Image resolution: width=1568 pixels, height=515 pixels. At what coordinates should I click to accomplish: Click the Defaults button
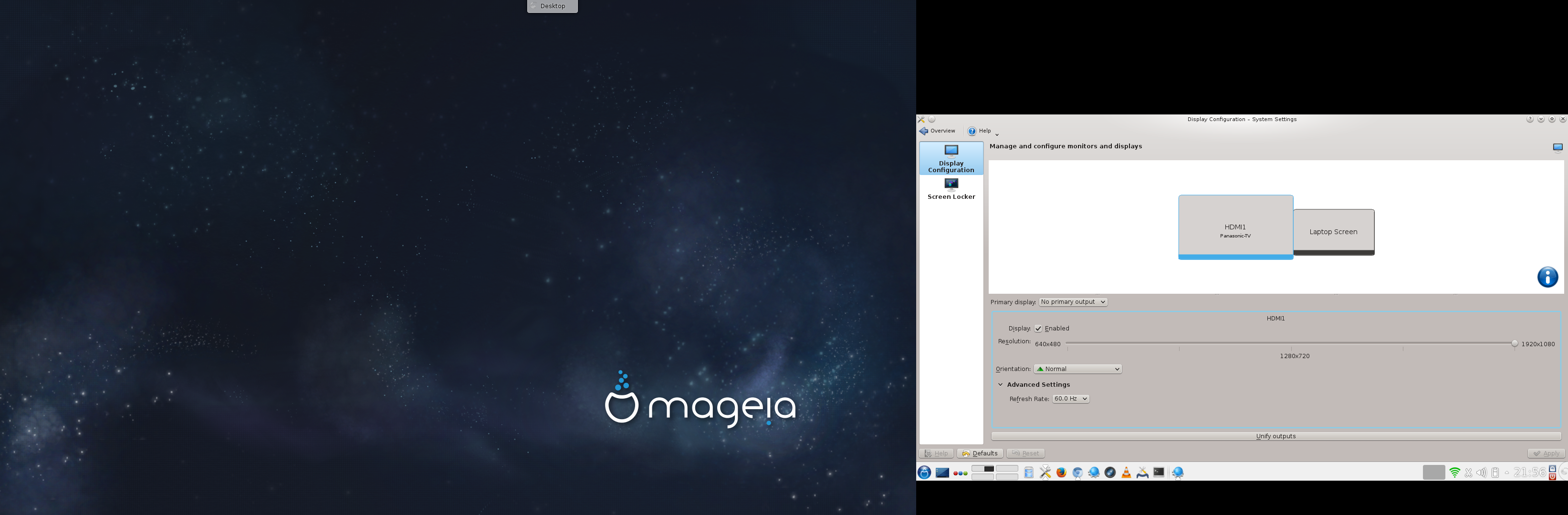click(980, 453)
